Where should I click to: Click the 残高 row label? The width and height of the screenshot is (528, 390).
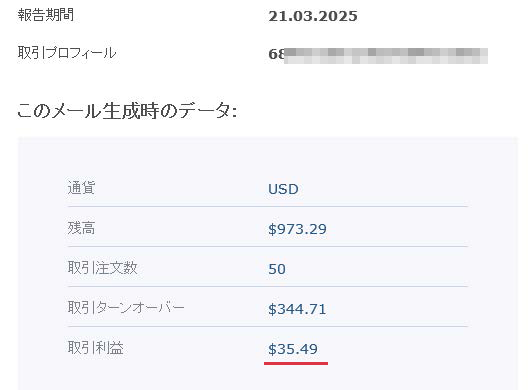tap(81, 228)
